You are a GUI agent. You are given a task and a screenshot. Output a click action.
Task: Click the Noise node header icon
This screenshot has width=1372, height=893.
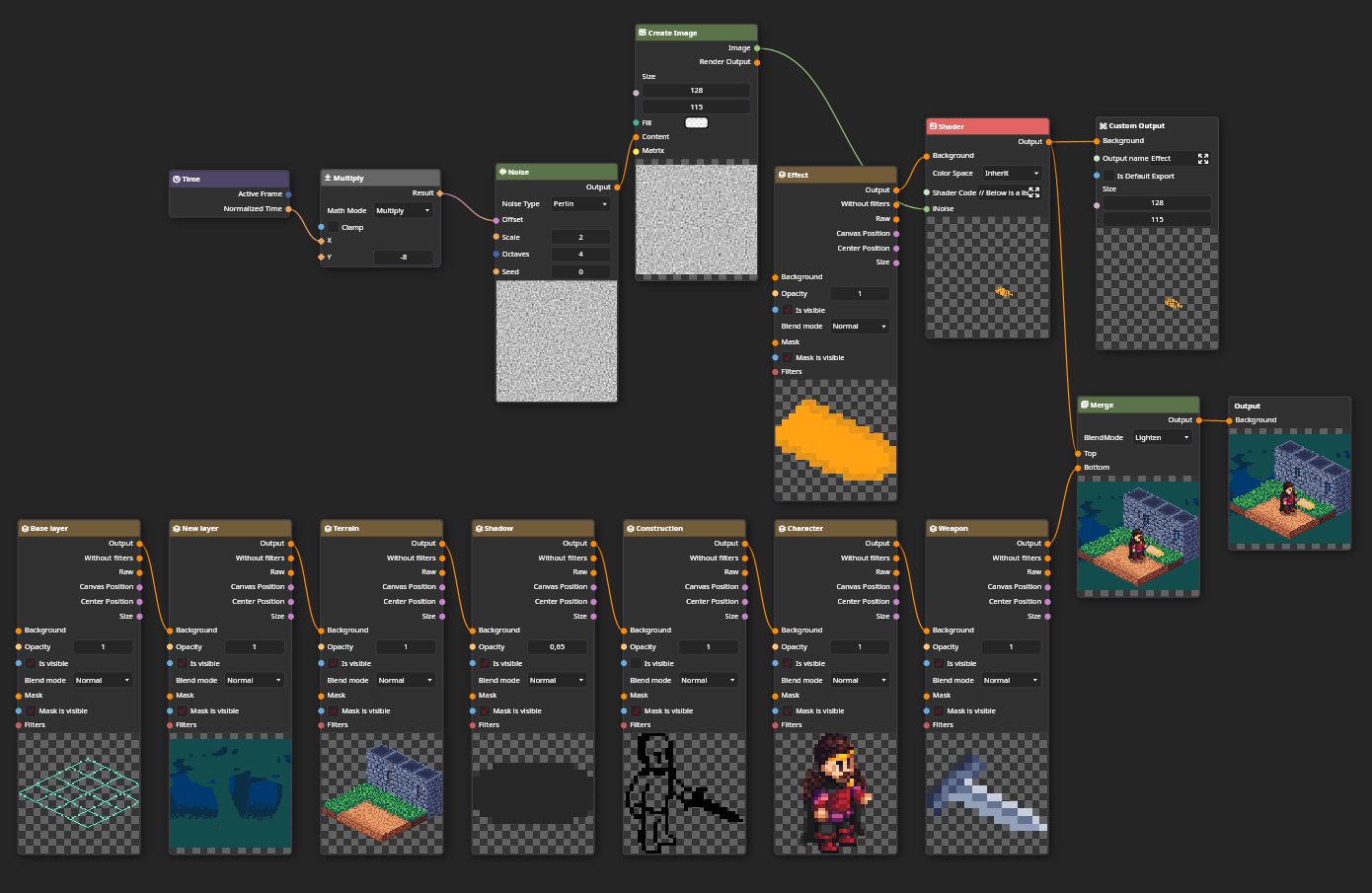pos(502,172)
